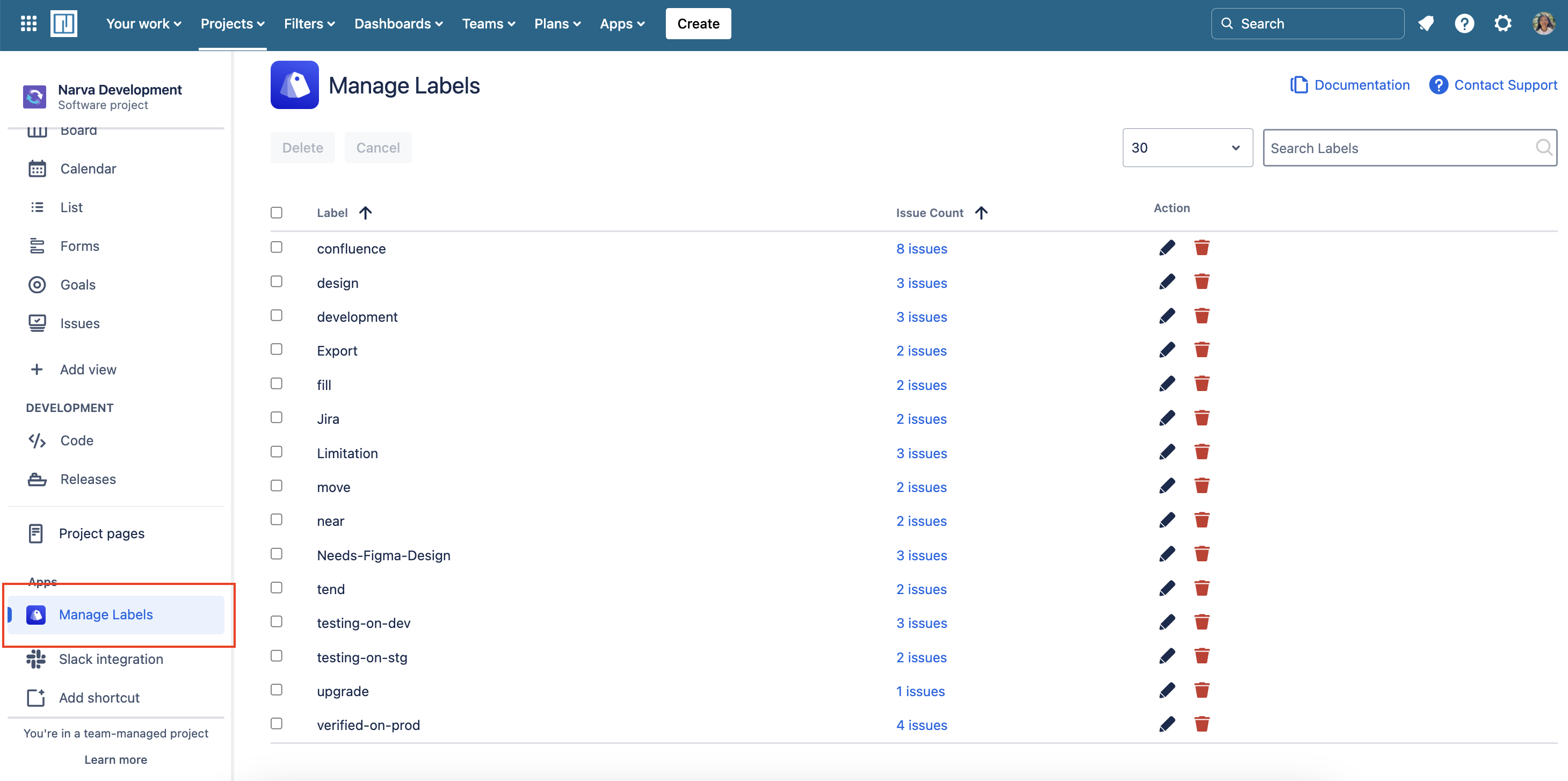Check the box beside testing-on-dev label
Image resolution: width=1568 pixels, height=781 pixels.
[x=277, y=621]
